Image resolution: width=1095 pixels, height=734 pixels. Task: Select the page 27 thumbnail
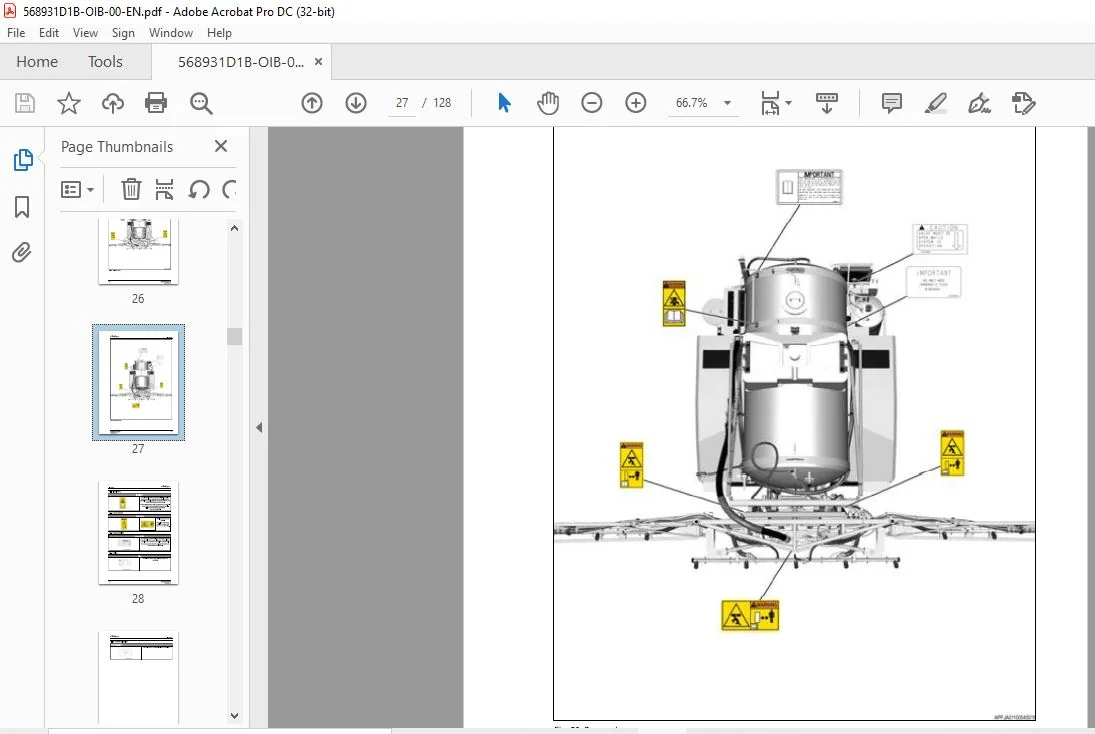point(138,382)
